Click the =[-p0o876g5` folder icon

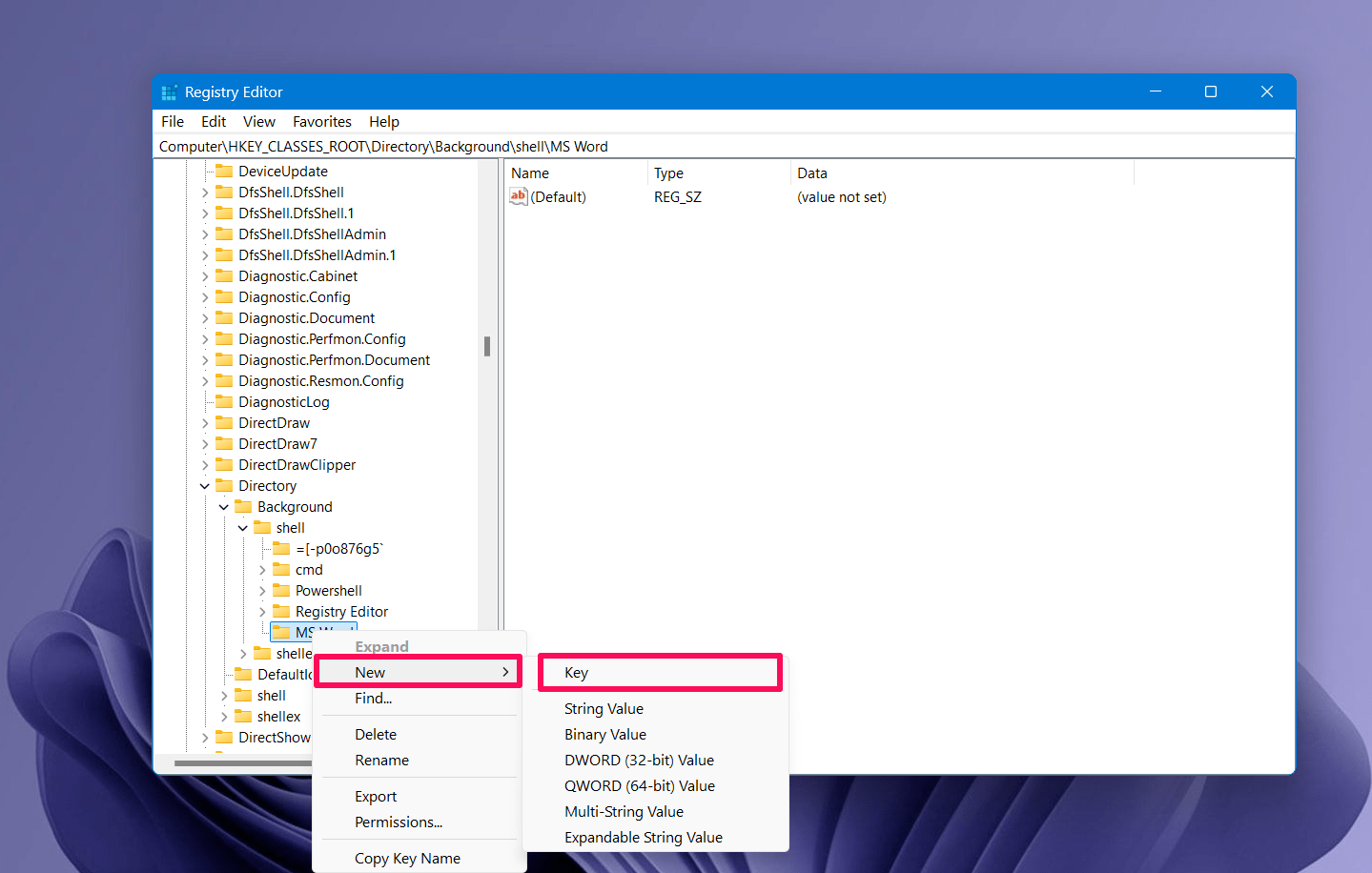(x=281, y=549)
